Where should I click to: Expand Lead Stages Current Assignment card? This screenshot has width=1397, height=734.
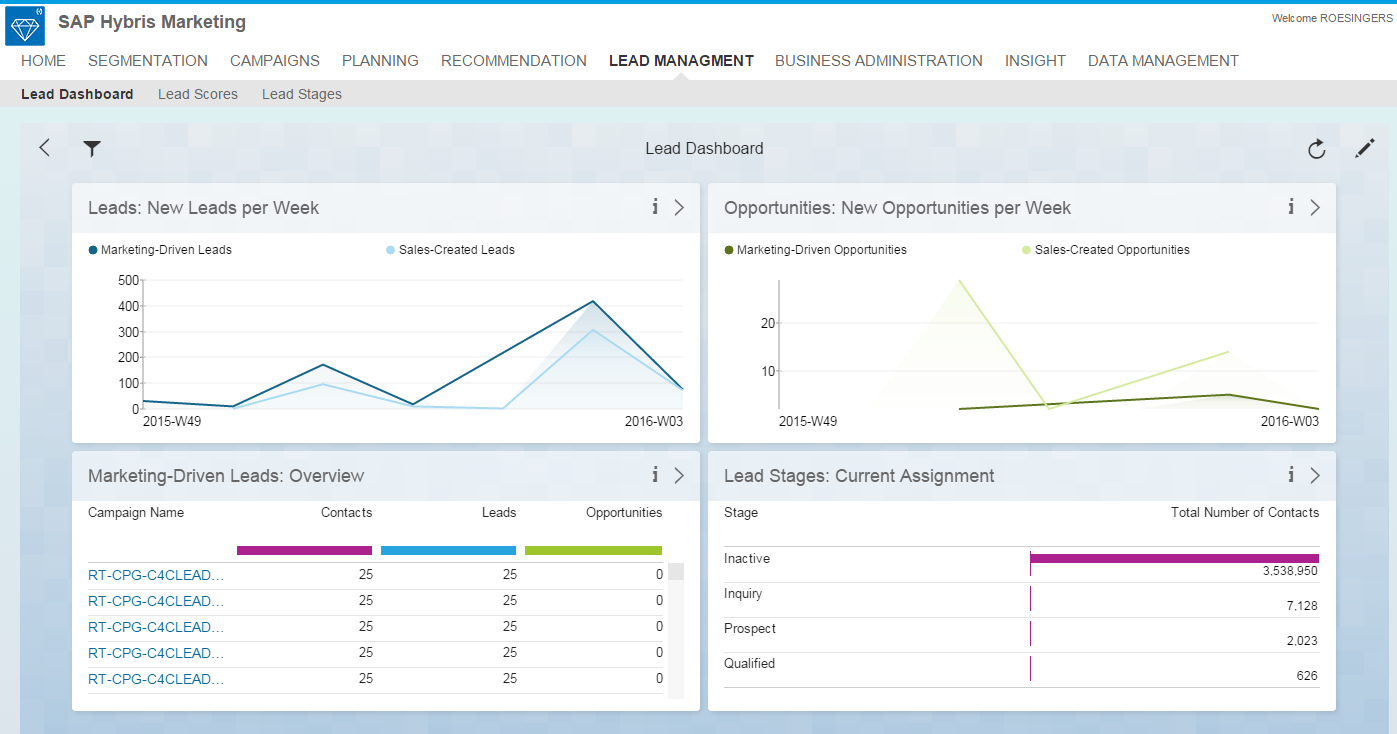[x=1315, y=475]
